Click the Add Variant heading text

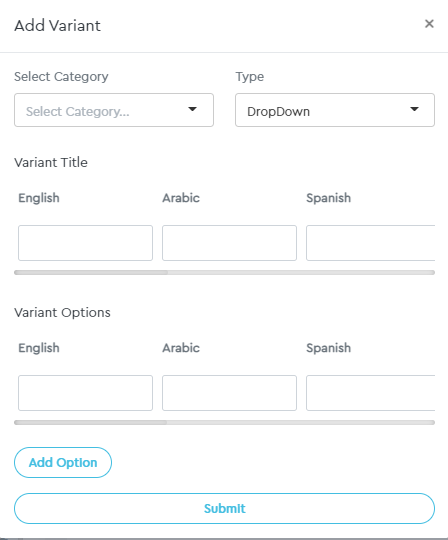(58, 26)
